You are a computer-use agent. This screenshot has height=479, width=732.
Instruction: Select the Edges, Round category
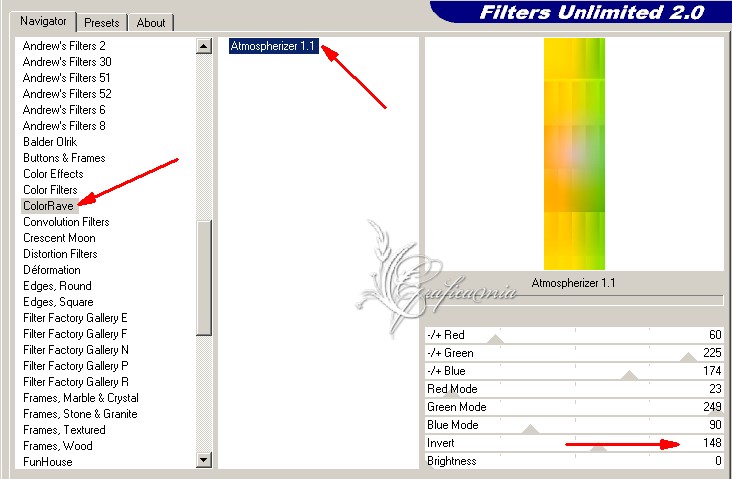tap(57, 286)
